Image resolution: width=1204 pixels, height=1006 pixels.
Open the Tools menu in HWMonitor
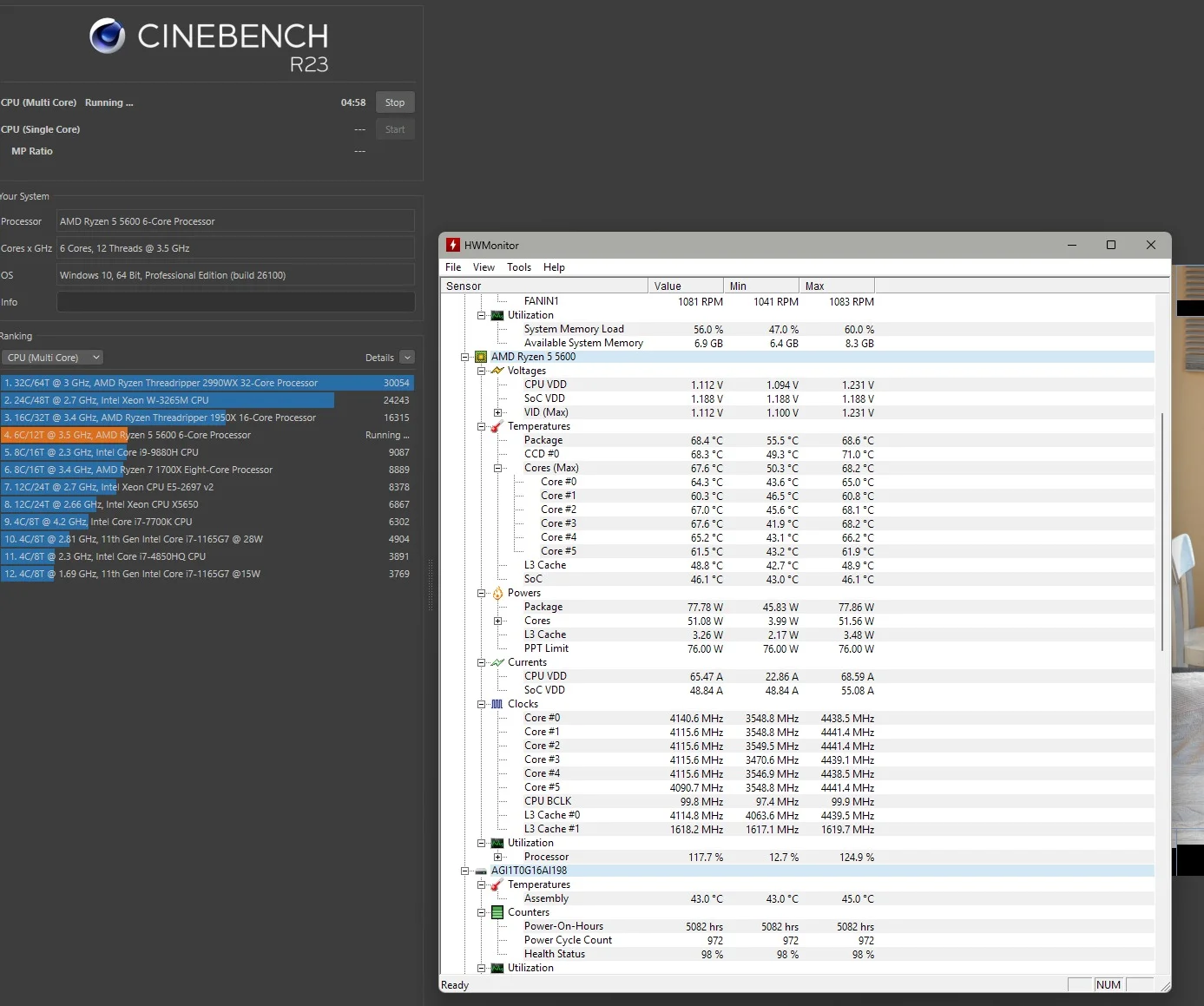pos(519,267)
